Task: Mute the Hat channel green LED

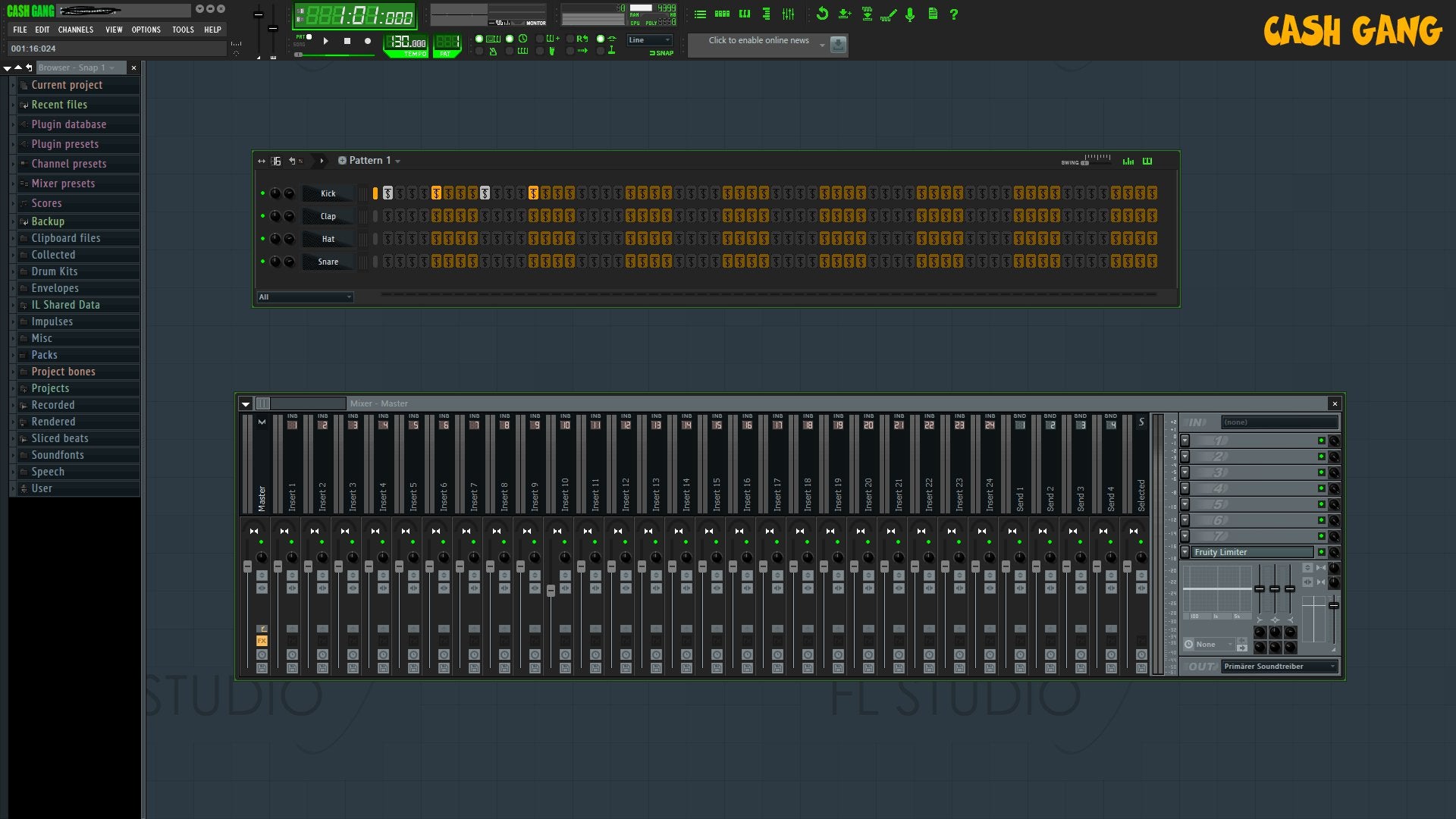Action: pos(262,239)
